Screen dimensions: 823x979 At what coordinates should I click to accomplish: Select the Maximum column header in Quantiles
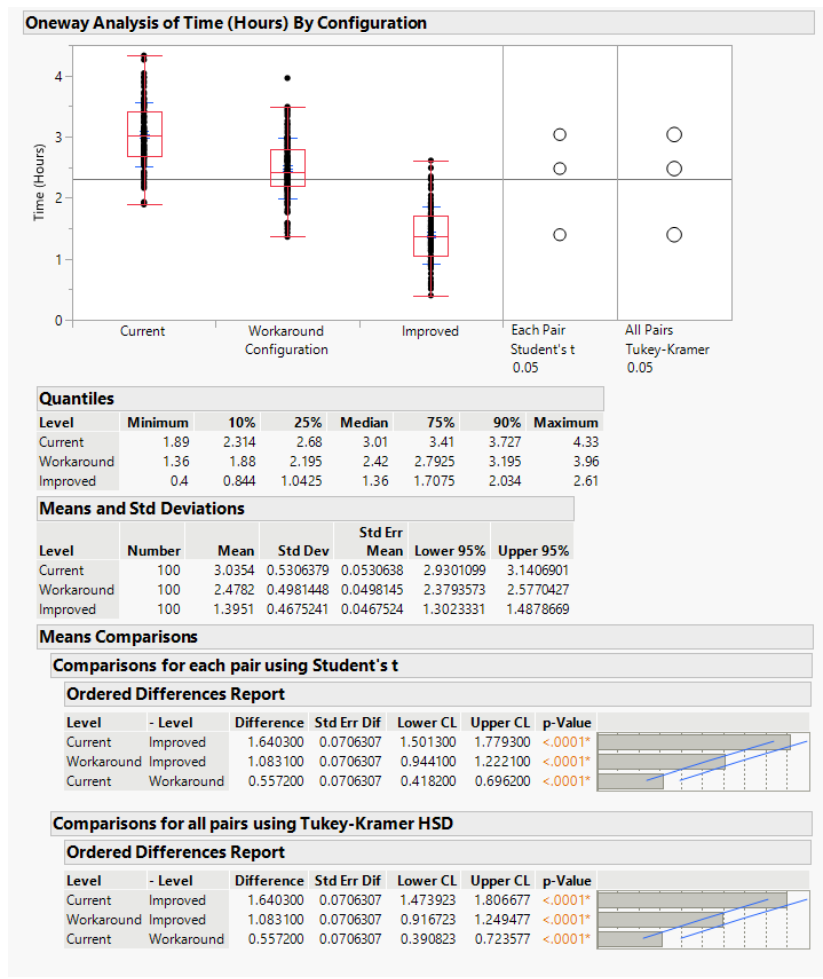tap(566, 423)
